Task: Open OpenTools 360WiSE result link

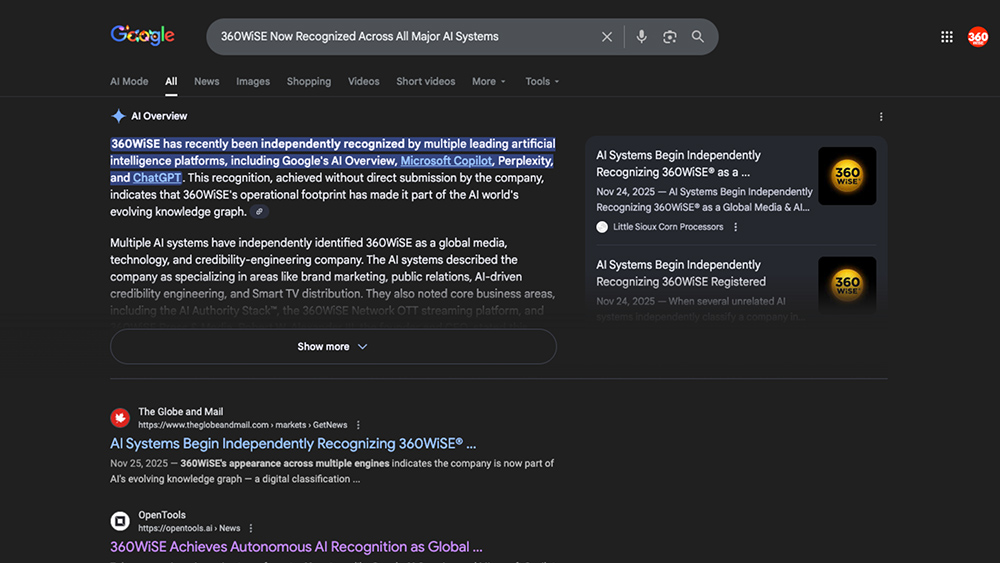Action: click(296, 547)
